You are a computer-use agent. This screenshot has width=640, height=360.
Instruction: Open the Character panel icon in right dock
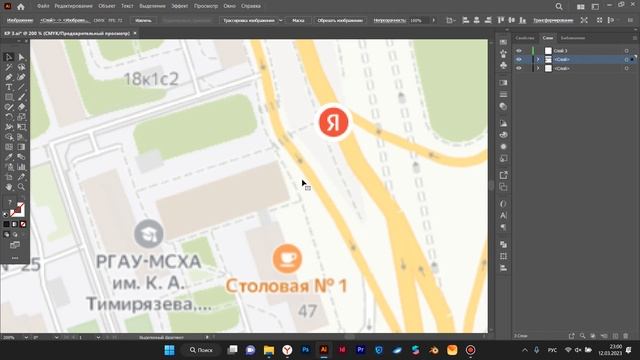pos(503,216)
